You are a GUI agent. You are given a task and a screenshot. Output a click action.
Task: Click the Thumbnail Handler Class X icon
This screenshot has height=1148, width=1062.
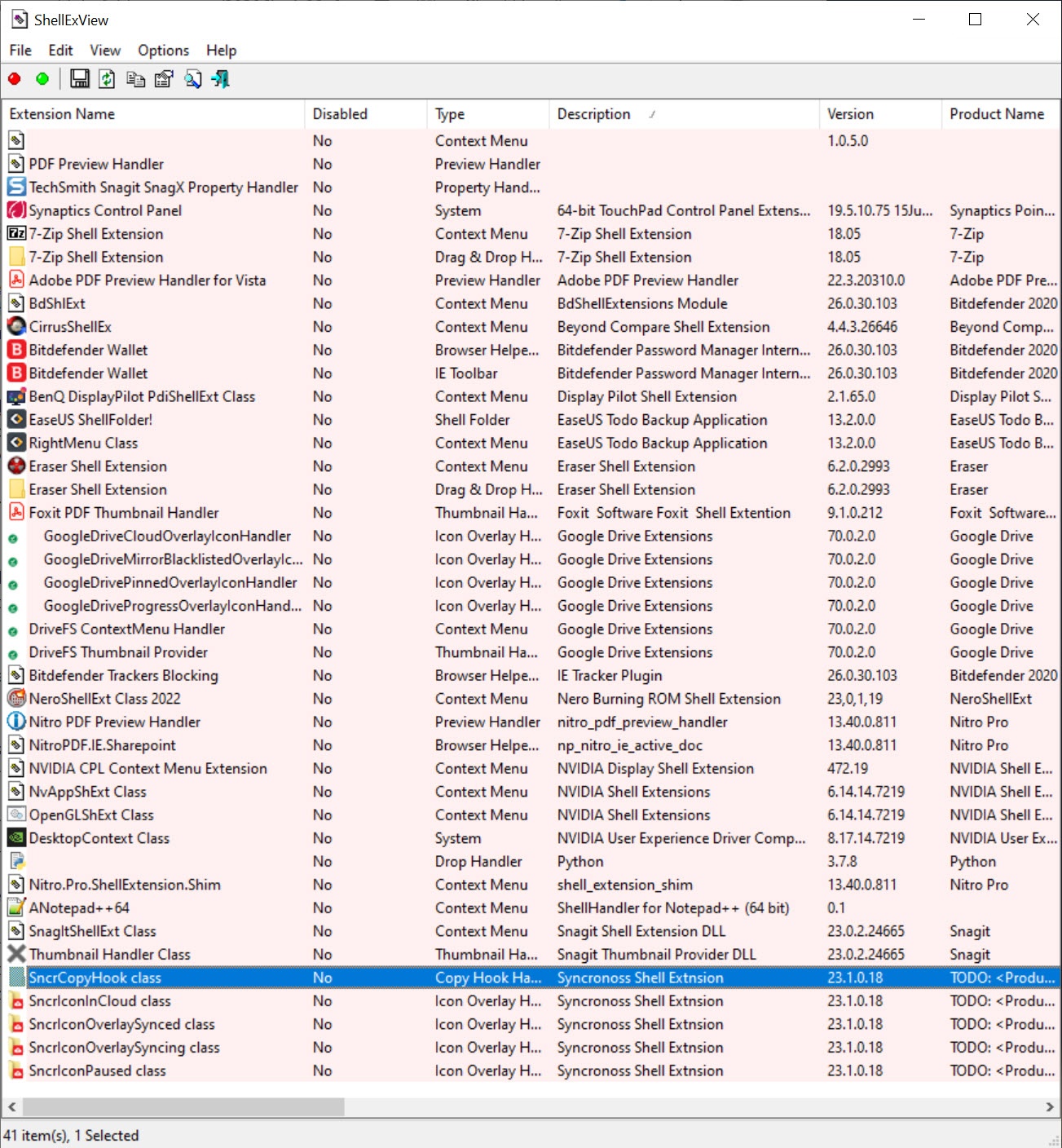pyautogui.click(x=16, y=954)
